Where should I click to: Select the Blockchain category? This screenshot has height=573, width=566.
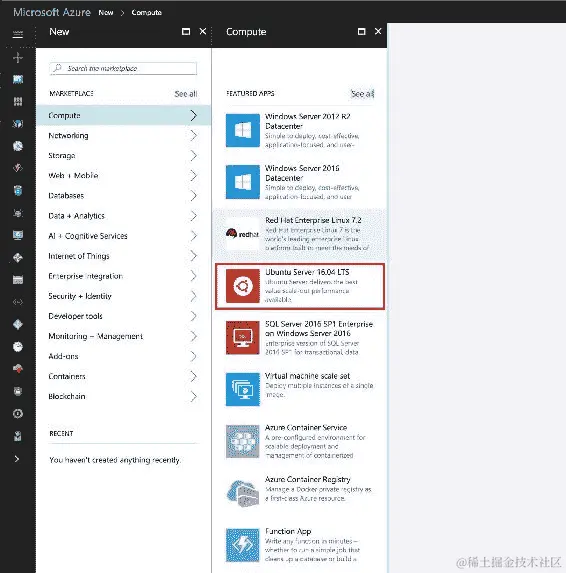pos(124,396)
